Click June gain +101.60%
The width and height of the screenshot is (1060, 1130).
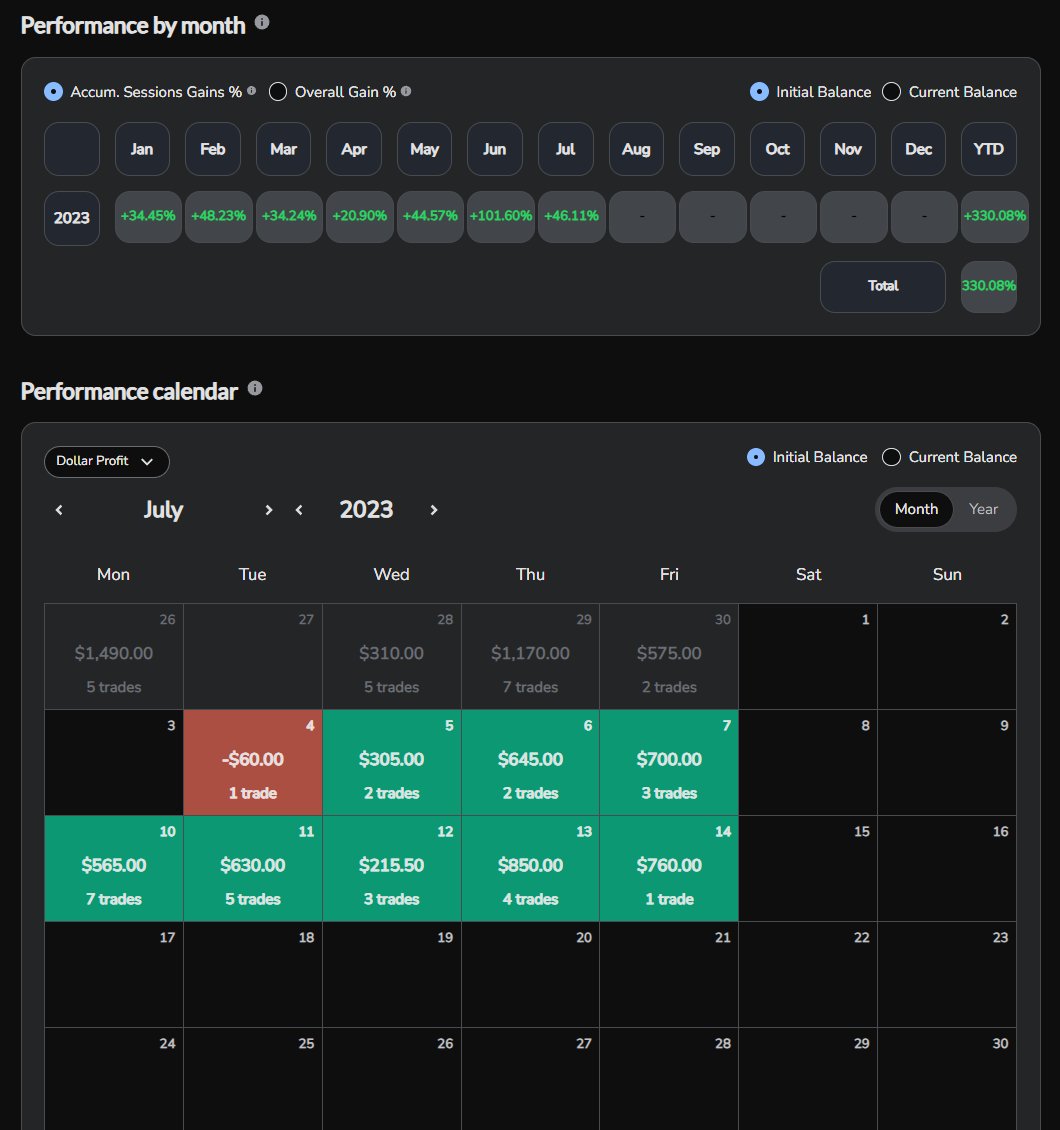501,216
